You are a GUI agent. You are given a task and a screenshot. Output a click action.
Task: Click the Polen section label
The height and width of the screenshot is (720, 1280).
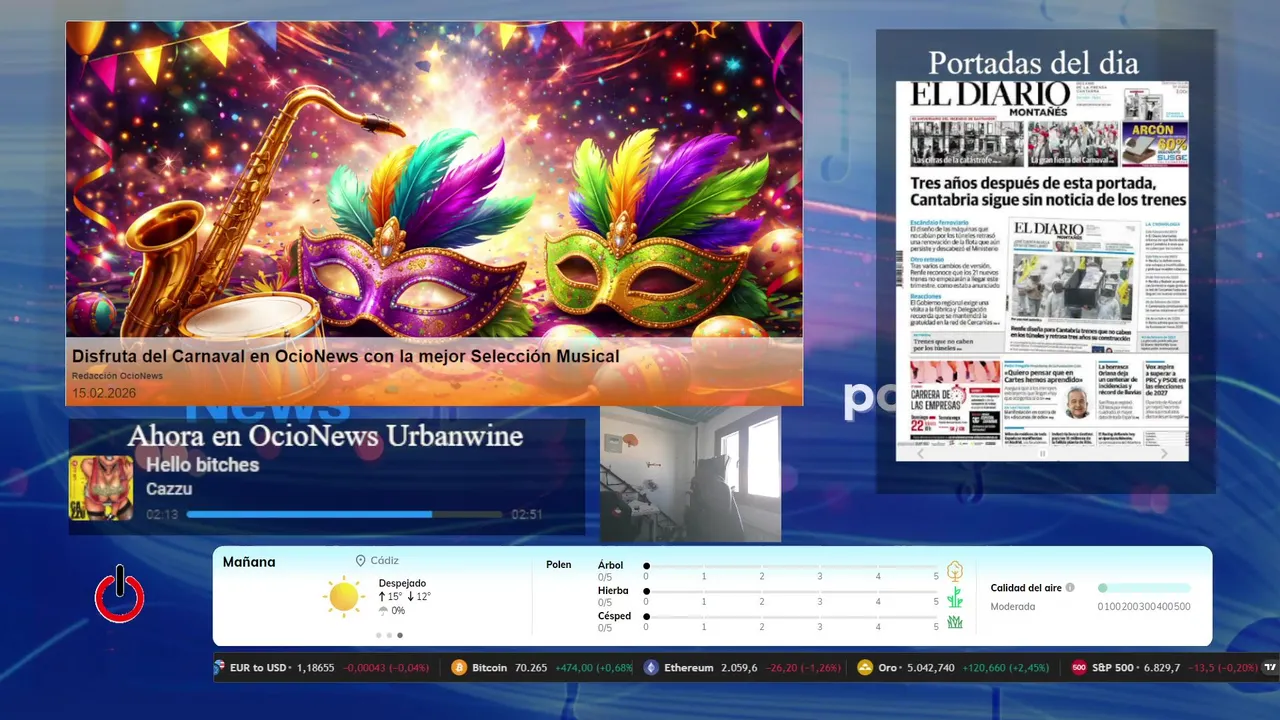[559, 565]
